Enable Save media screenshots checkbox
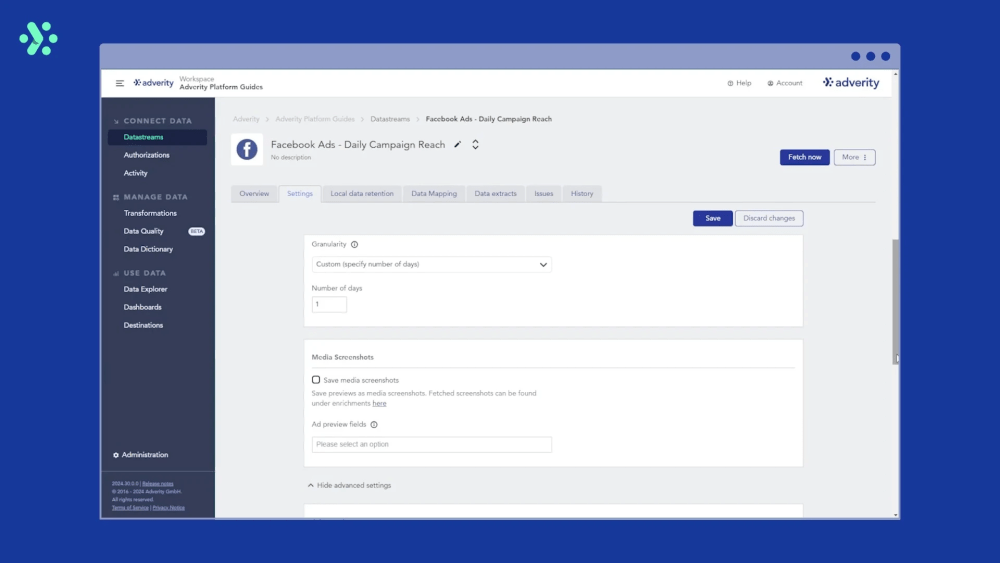Image resolution: width=1000 pixels, height=563 pixels. 316,380
